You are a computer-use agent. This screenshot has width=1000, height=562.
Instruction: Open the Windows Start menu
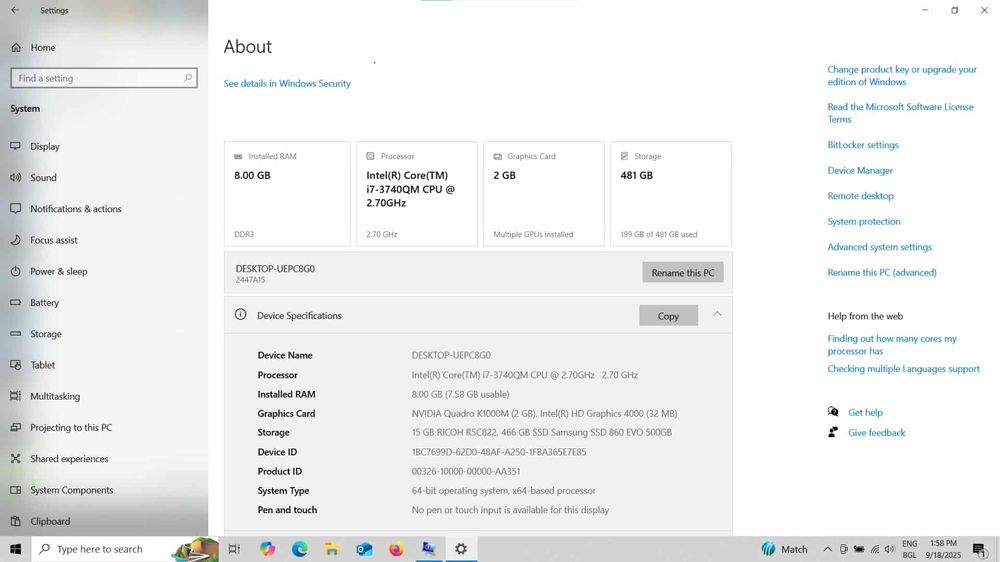(x=15, y=549)
